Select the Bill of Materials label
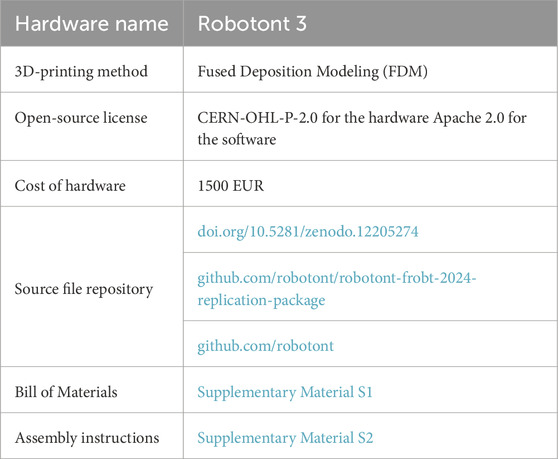 pyautogui.click(x=66, y=392)
